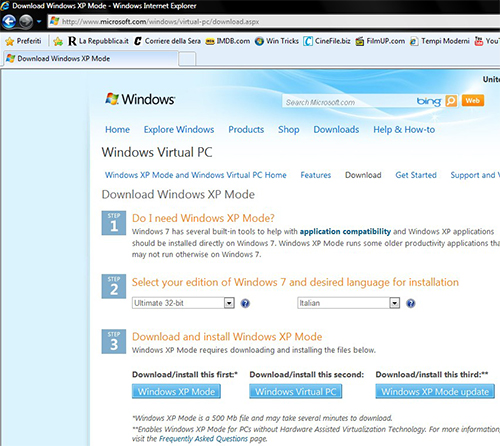
Task: Click the address bar URL field
Action: [273, 22]
